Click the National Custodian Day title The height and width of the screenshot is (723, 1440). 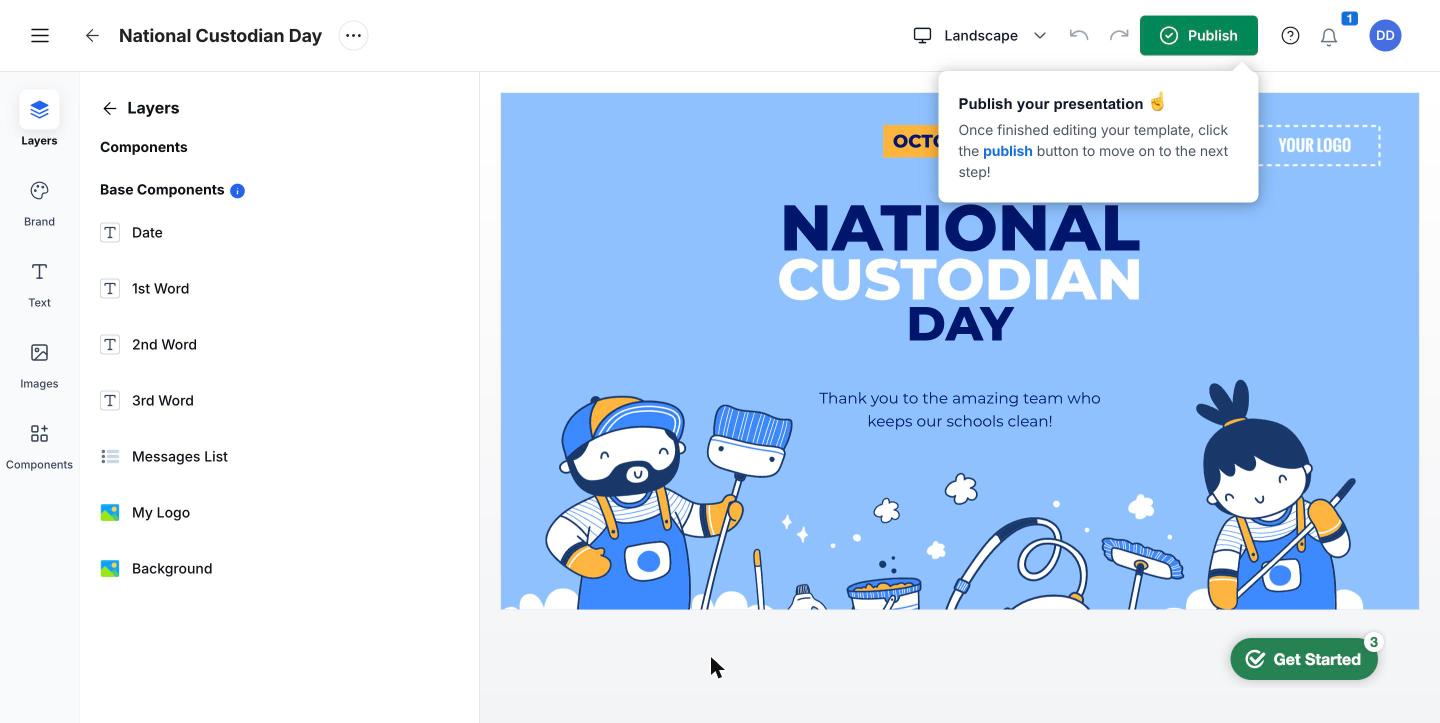(220, 36)
